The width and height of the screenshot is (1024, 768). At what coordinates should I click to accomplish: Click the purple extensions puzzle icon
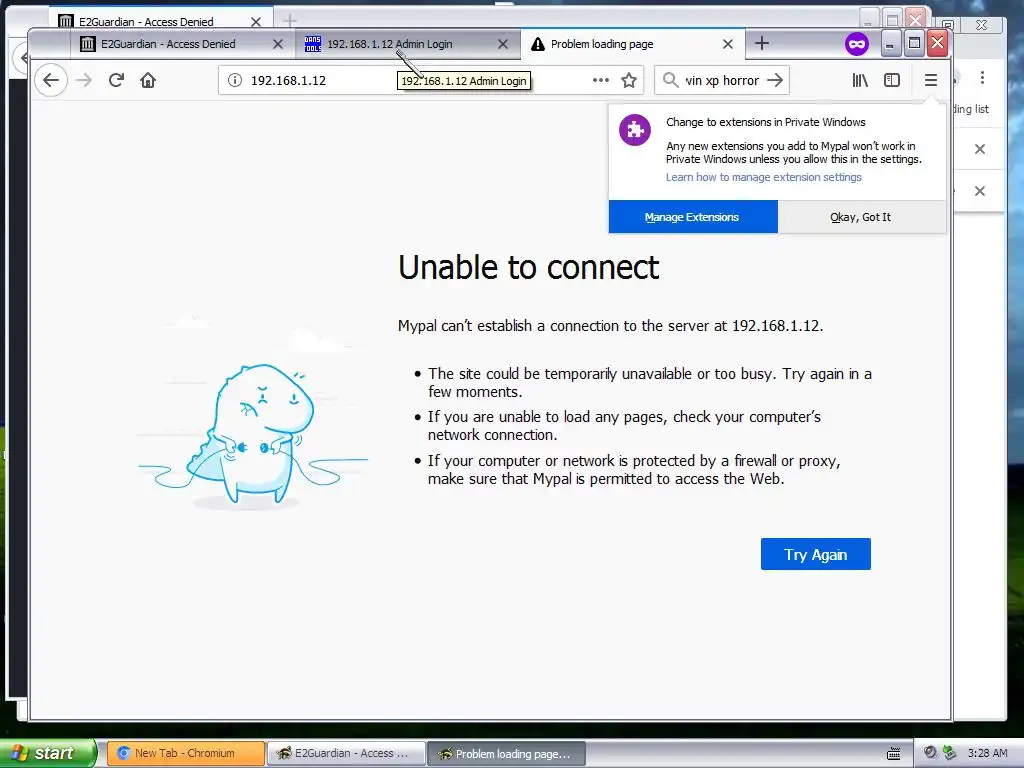pos(635,130)
